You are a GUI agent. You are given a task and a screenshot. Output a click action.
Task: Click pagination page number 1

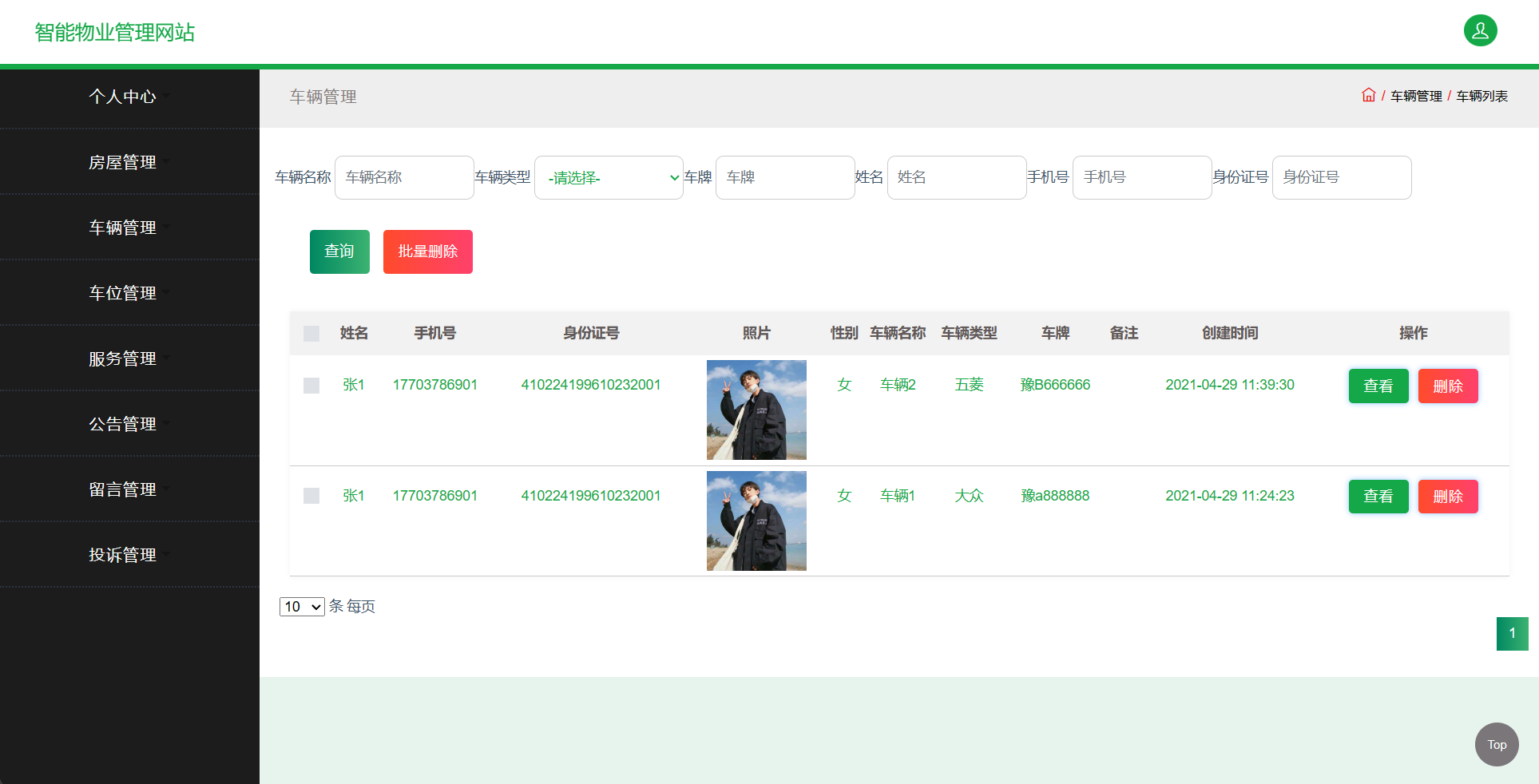pos(1512,634)
